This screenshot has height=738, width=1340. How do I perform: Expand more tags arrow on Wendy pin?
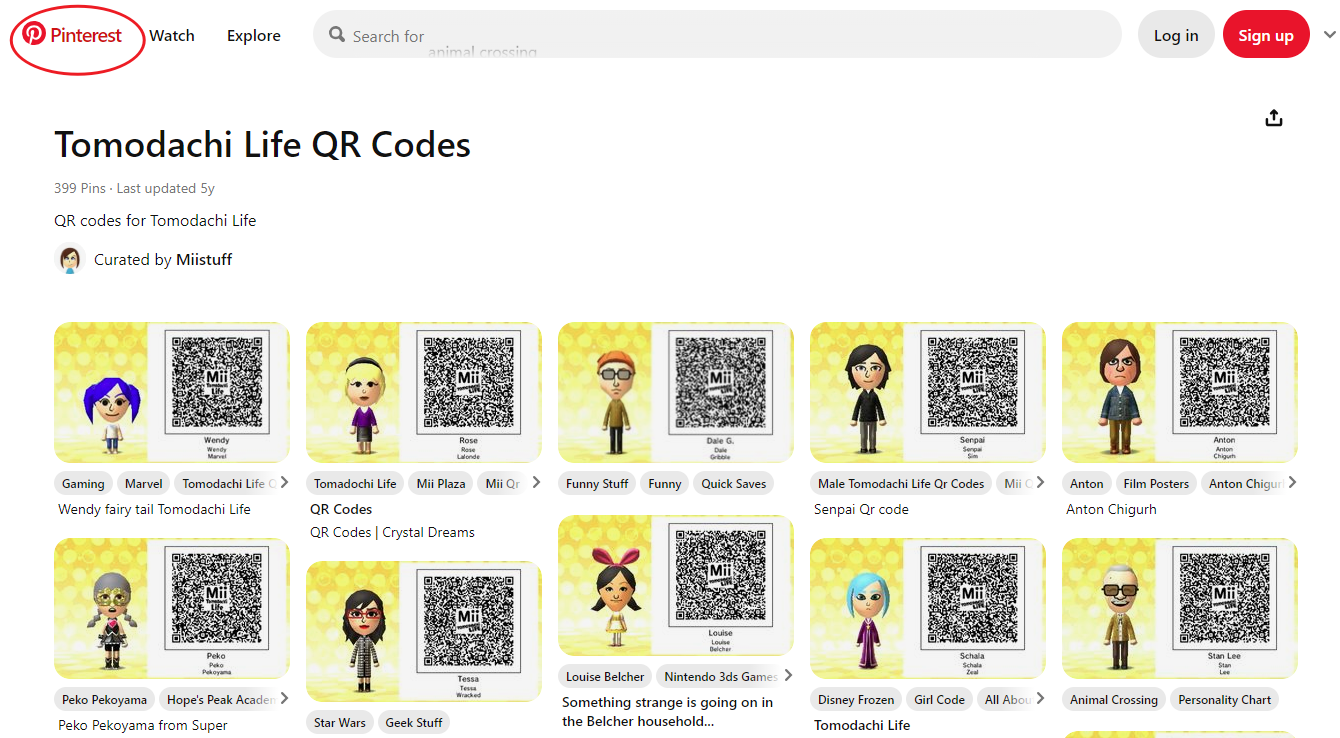[x=284, y=483]
